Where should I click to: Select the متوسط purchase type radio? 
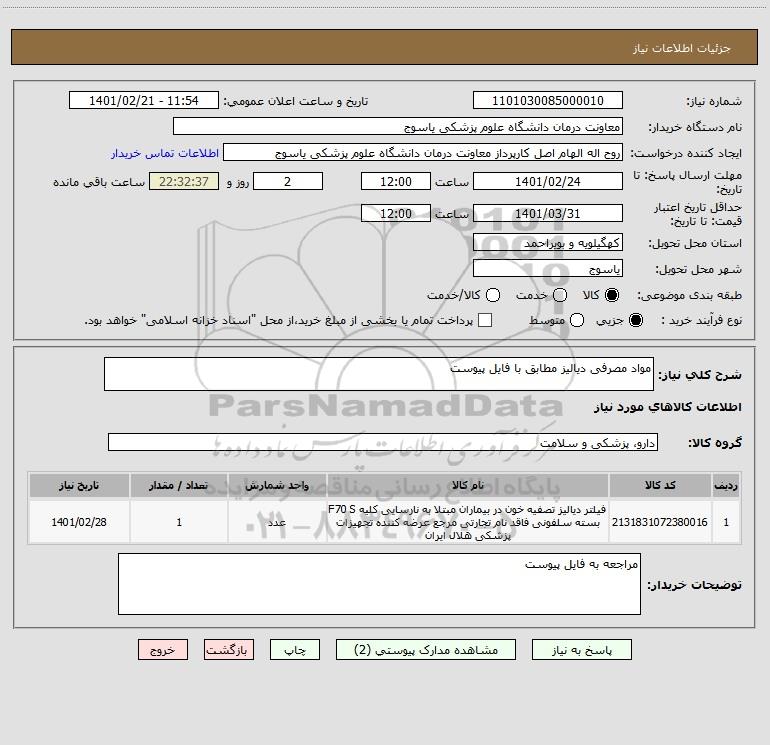tap(577, 320)
